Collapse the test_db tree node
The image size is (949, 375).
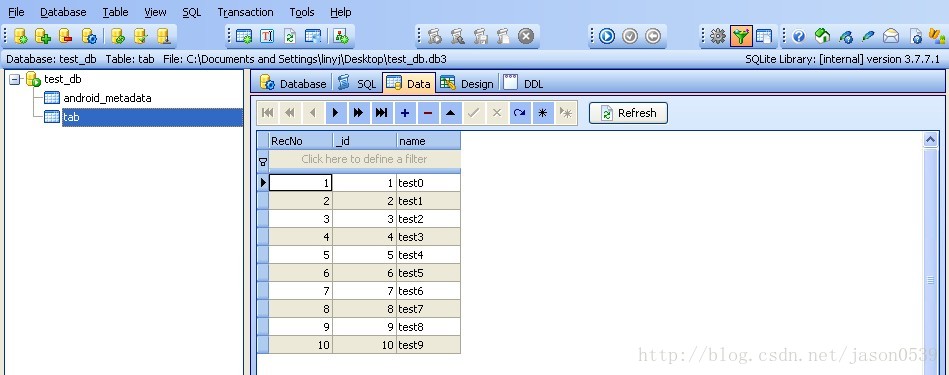15,79
